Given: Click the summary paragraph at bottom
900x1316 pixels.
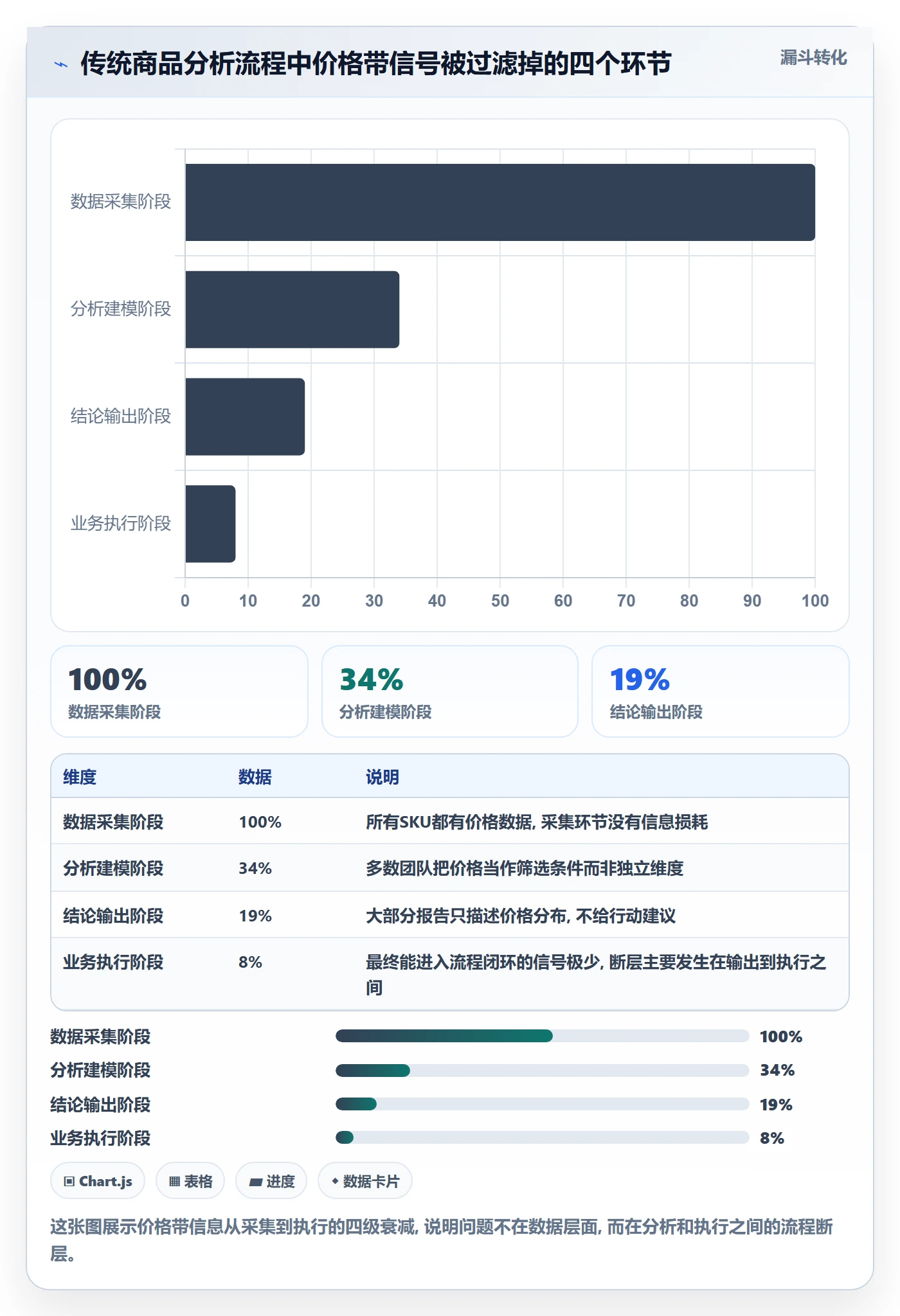Looking at the screenshot, I should click(x=442, y=1240).
